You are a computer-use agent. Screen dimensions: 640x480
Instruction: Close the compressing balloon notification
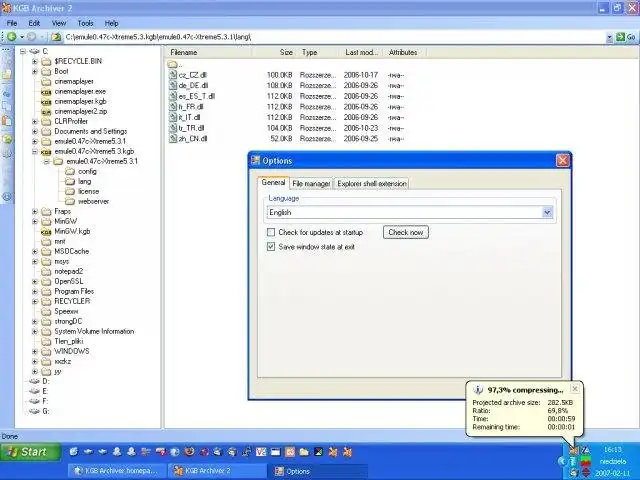point(575,389)
